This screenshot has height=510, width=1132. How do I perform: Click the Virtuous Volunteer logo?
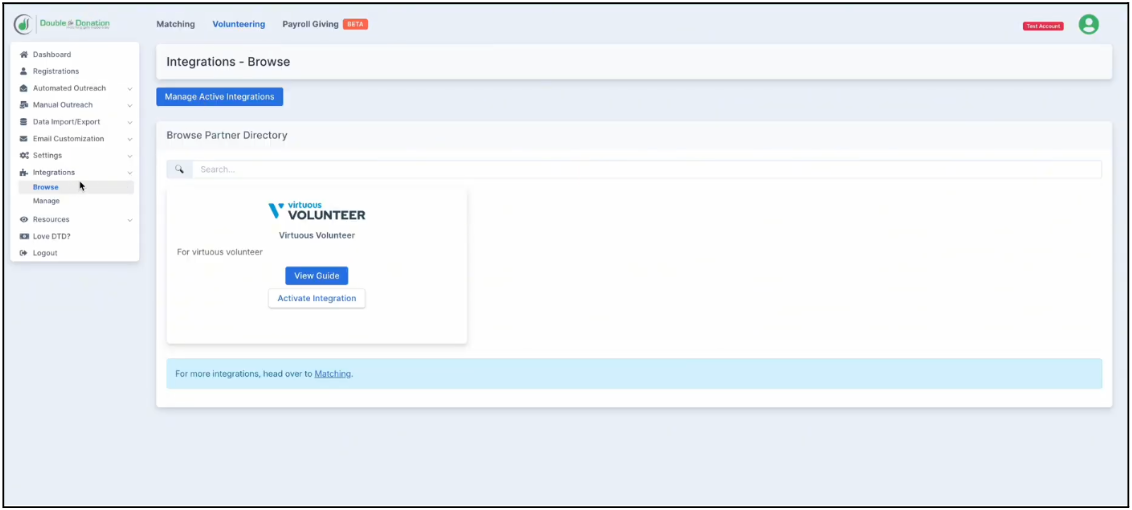[317, 211]
